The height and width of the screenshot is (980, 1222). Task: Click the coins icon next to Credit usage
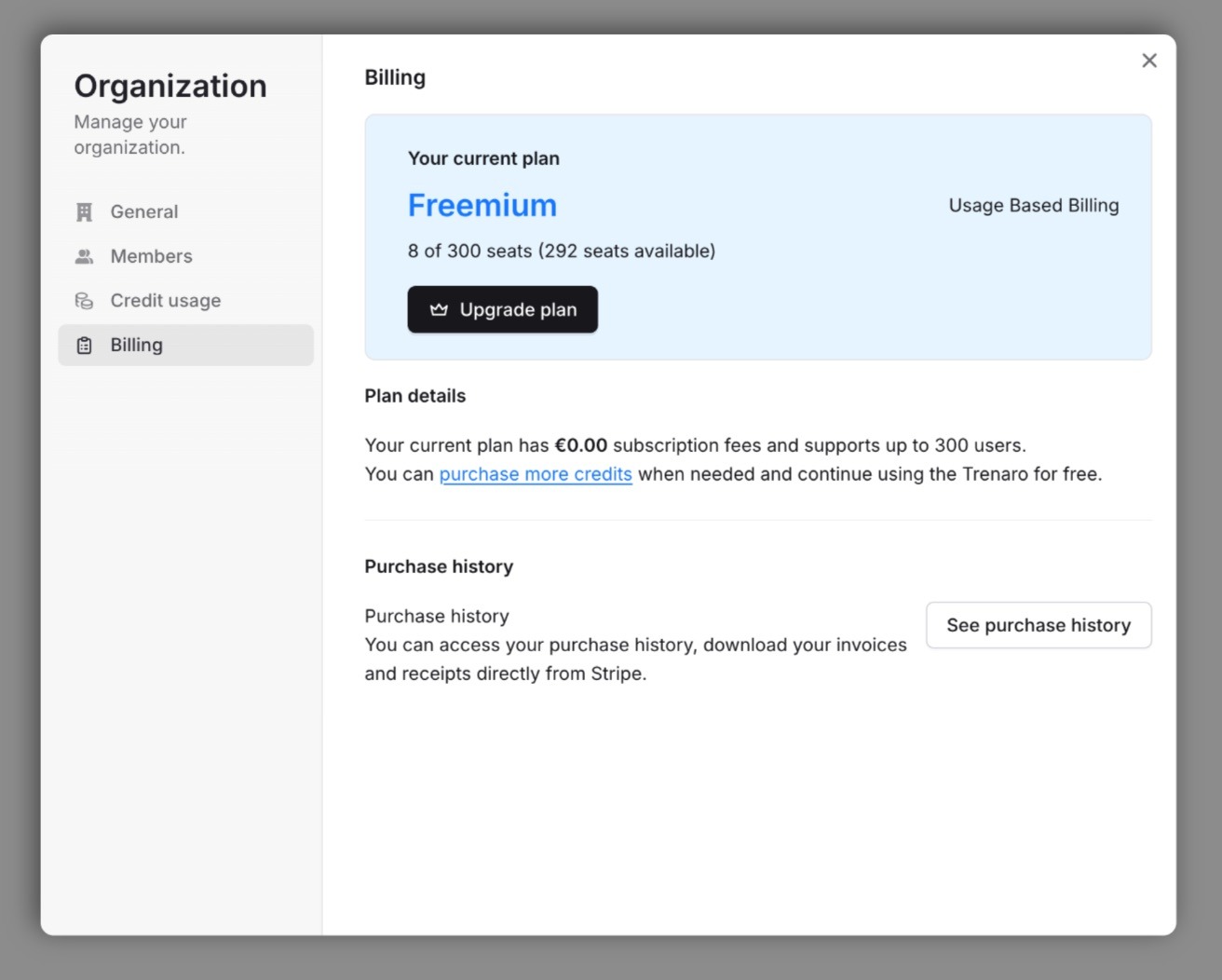84,300
